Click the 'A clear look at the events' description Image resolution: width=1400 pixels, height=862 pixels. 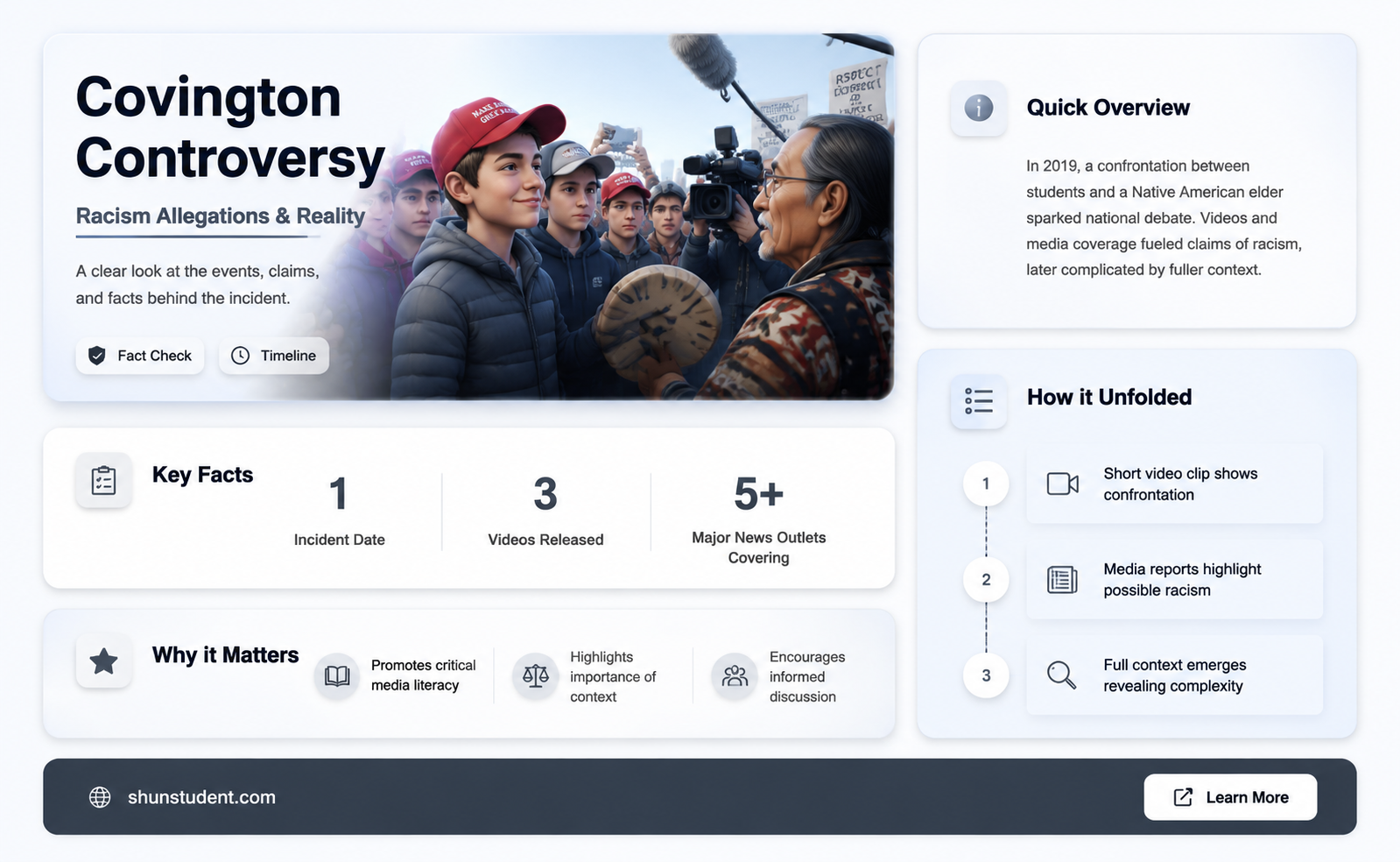pos(197,285)
